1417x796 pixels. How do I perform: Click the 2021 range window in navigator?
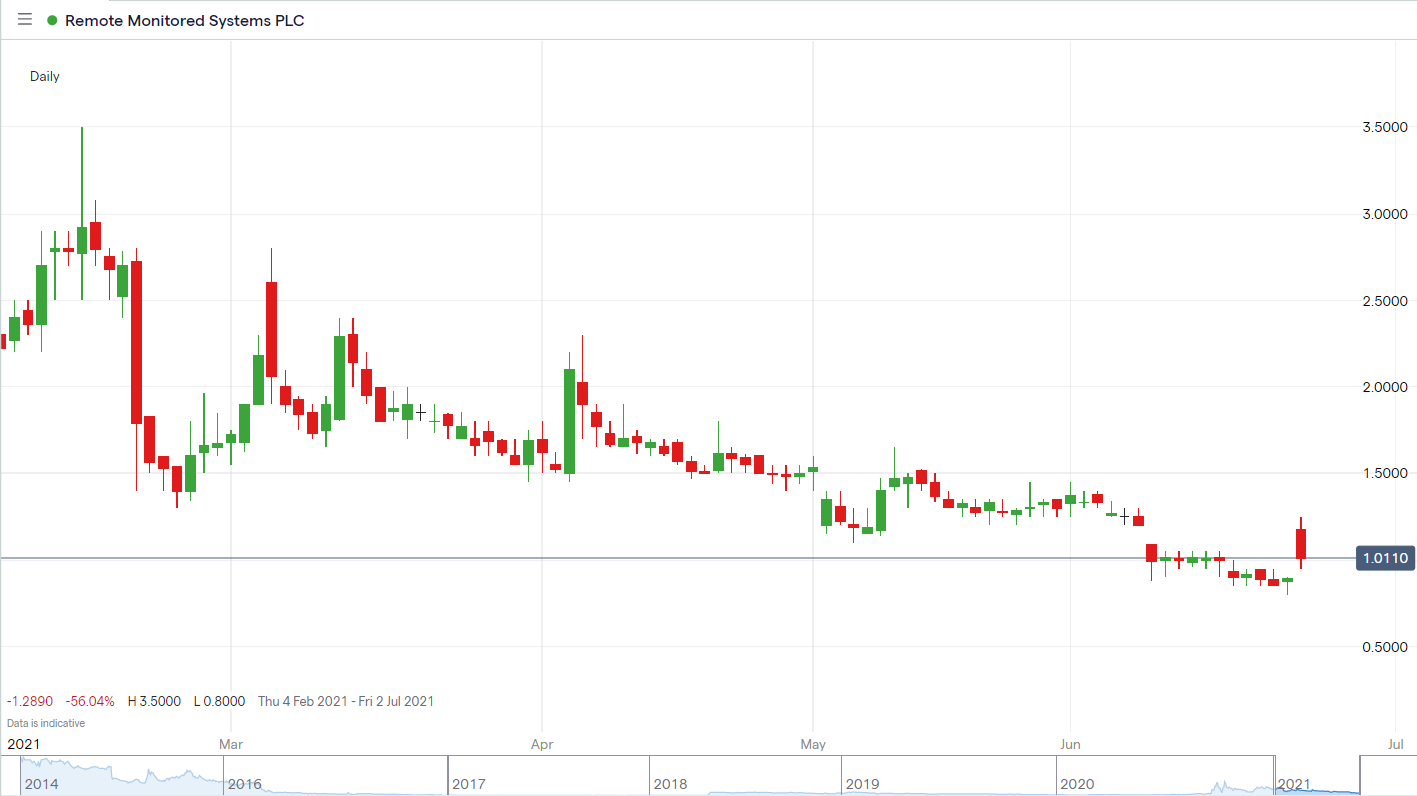coord(1317,776)
